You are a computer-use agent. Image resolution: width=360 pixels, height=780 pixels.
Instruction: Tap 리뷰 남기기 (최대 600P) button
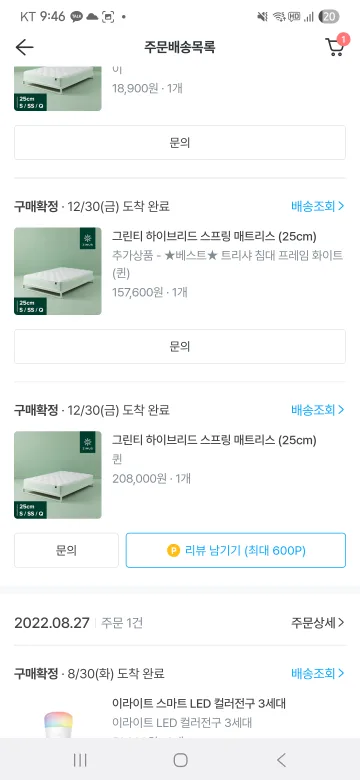(x=236, y=551)
